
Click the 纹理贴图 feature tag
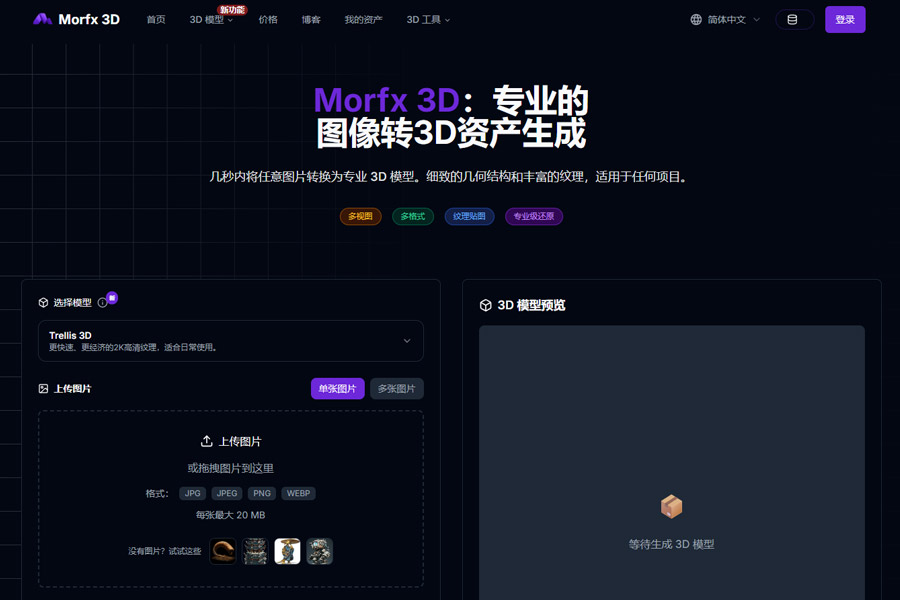click(469, 216)
